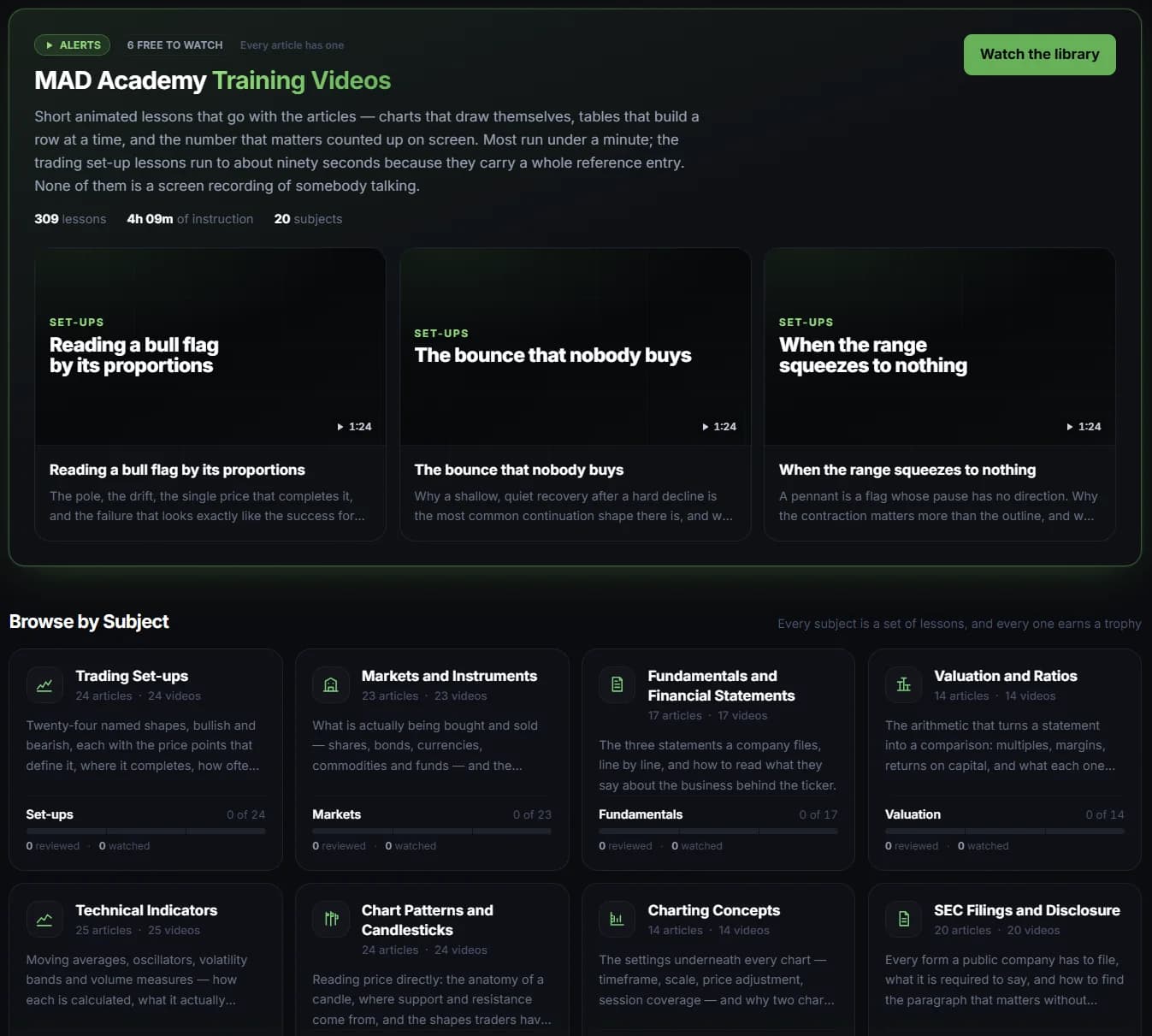Open the Valuation and Ratios subject heading
The height and width of the screenshot is (1036, 1152).
coord(1005,676)
